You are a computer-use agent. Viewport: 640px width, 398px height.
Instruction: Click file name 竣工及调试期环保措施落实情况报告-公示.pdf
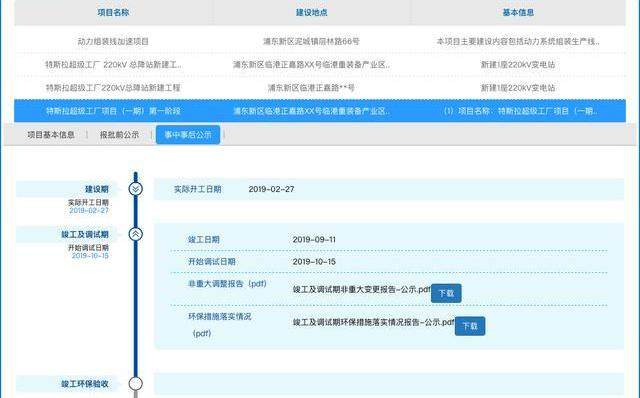[x=373, y=322]
